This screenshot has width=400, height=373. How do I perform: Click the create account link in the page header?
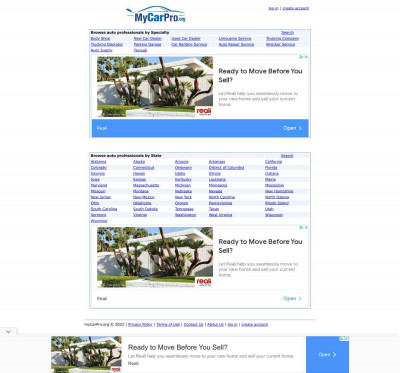(296, 8)
